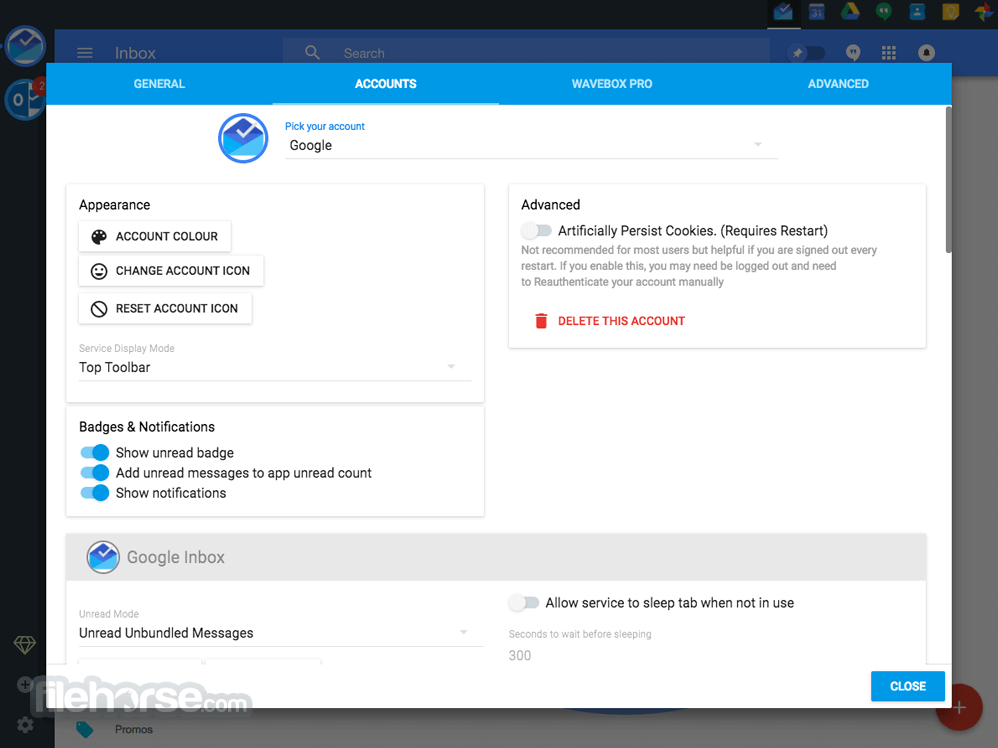Open the Google apps grid icon

tap(889, 53)
